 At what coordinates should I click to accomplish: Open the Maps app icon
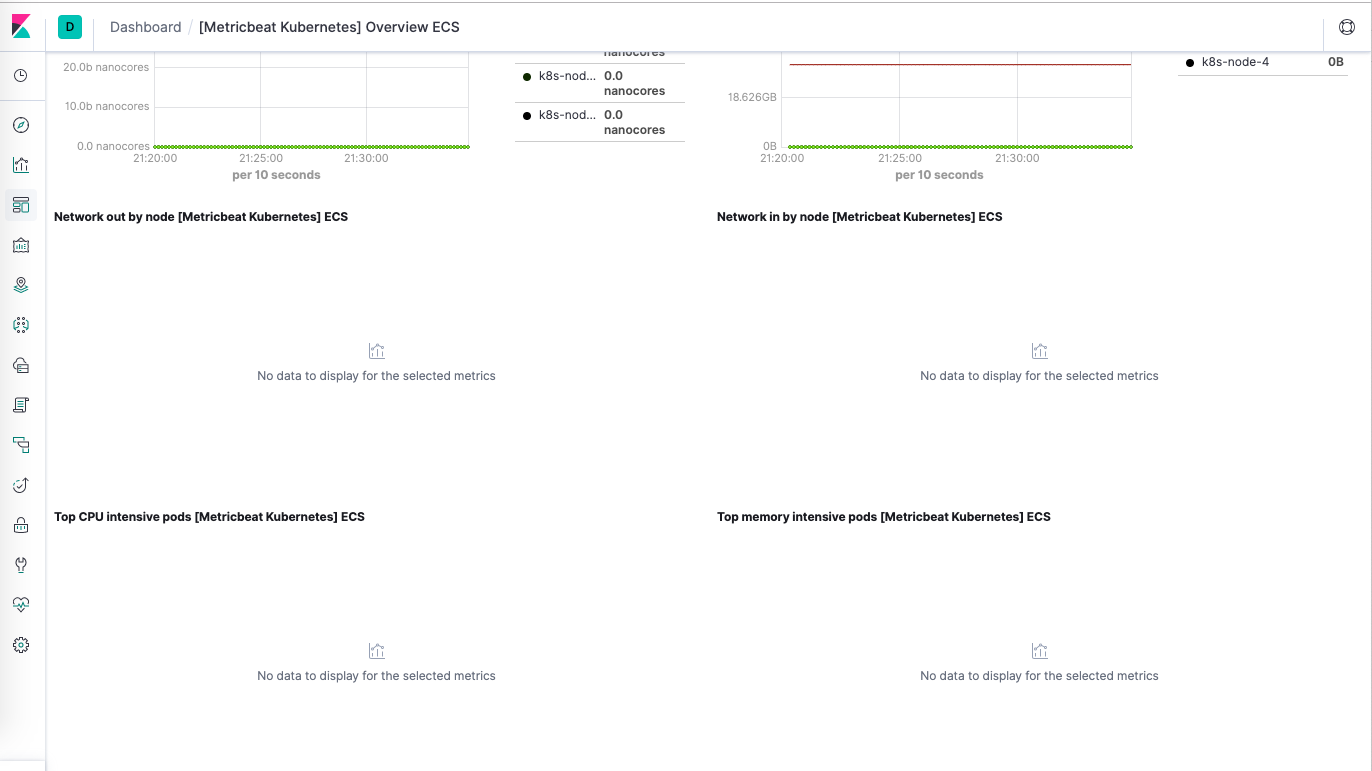click(21, 285)
